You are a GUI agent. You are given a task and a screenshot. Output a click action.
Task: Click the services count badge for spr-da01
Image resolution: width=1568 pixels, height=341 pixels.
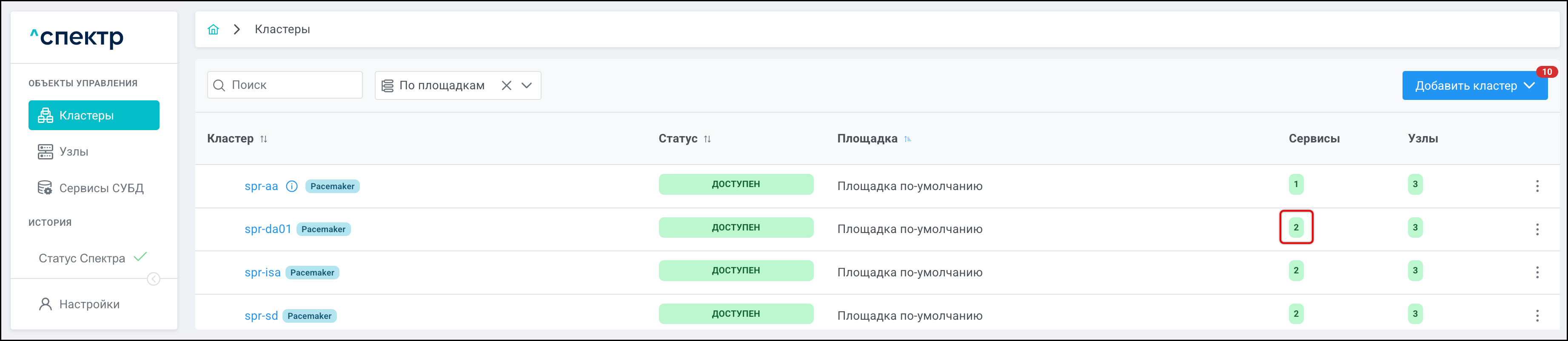click(1295, 228)
